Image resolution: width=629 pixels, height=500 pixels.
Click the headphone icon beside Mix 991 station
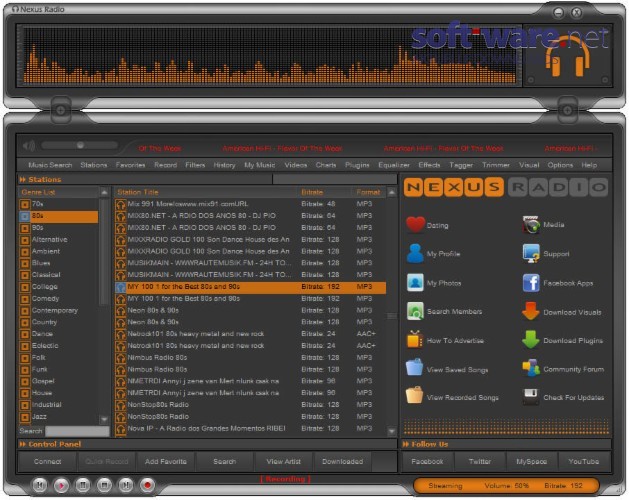point(121,205)
